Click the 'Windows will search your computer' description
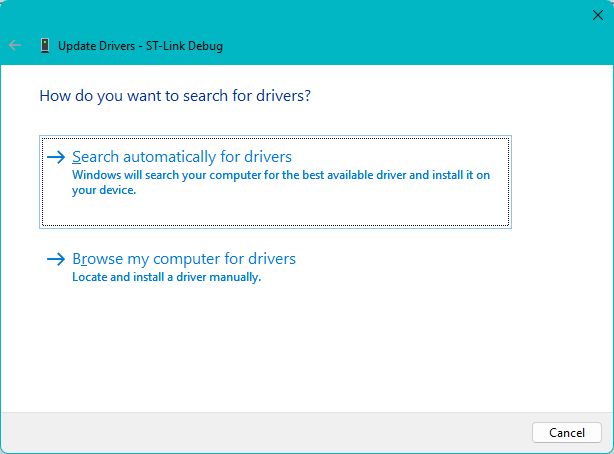The height and width of the screenshot is (454, 614). (x=281, y=182)
